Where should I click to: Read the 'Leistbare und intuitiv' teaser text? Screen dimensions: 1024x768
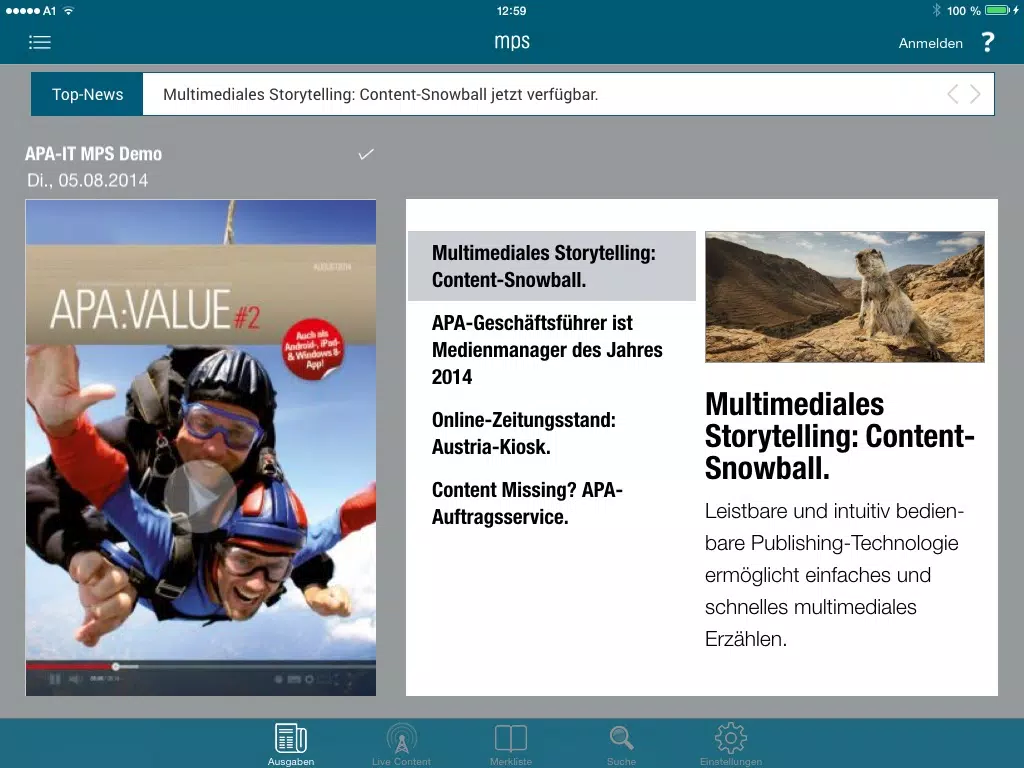click(x=834, y=575)
